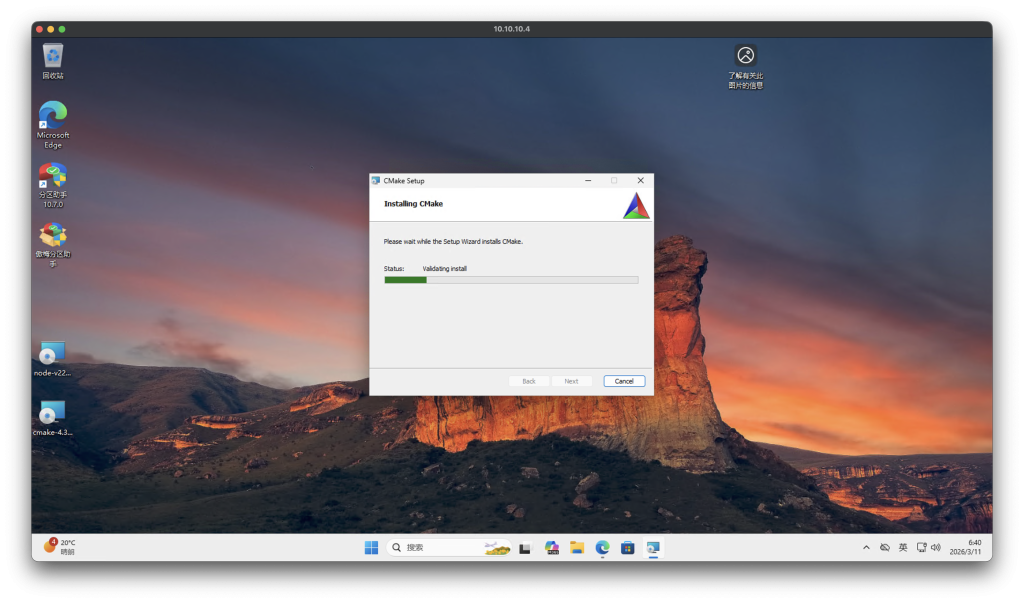Expand the hidden system tray icons chevron
The width and height of the screenshot is (1024, 603).
point(866,547)
